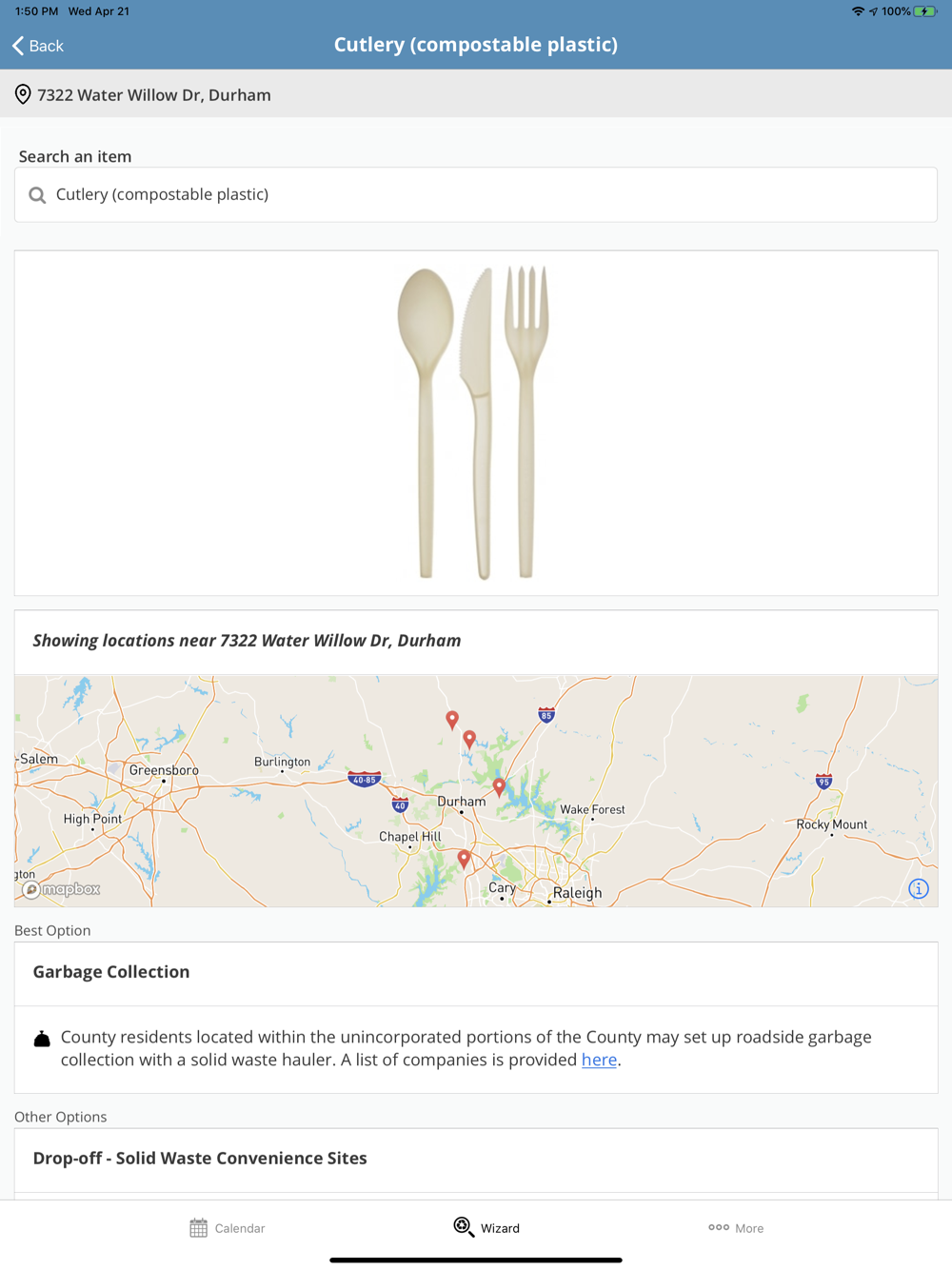Viewport: 952px width, 1270px height.
Task: Tap the red pin east of Durham
Action: pos(499,786)
